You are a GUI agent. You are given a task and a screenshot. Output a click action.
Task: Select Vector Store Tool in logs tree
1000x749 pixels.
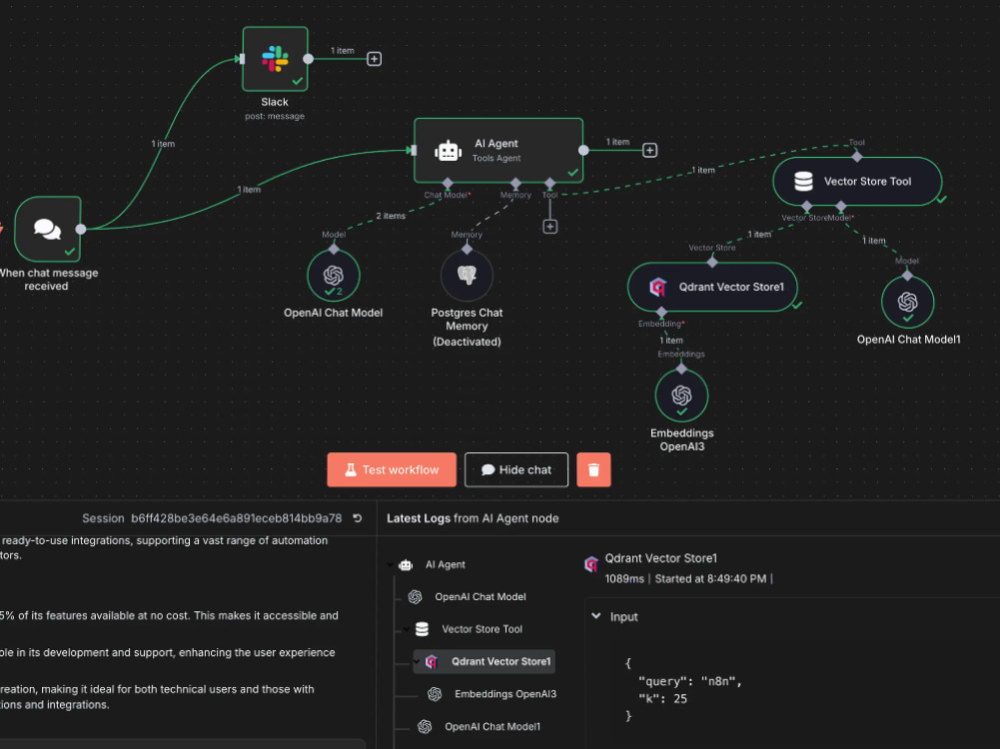click(482, 629)
